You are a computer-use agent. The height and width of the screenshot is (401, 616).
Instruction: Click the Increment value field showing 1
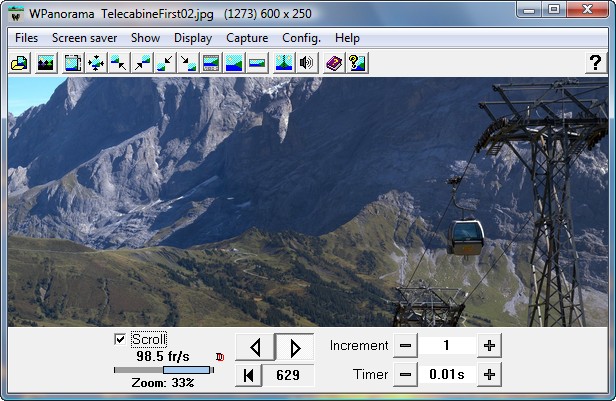447,346
